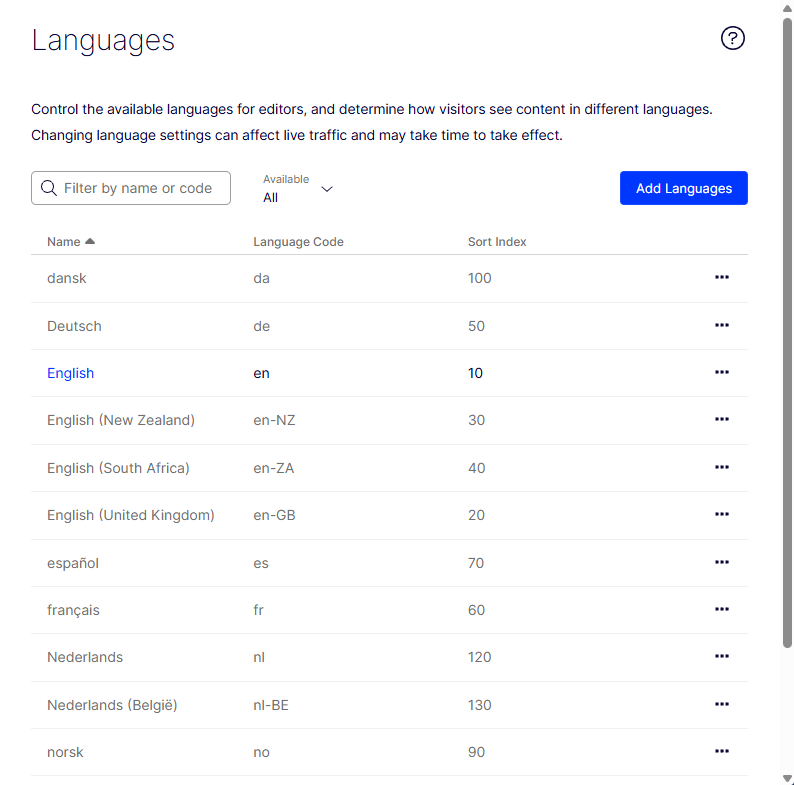Click sort index 60 for français
This screenshot has width=794, height=785.
coord(476,610)
